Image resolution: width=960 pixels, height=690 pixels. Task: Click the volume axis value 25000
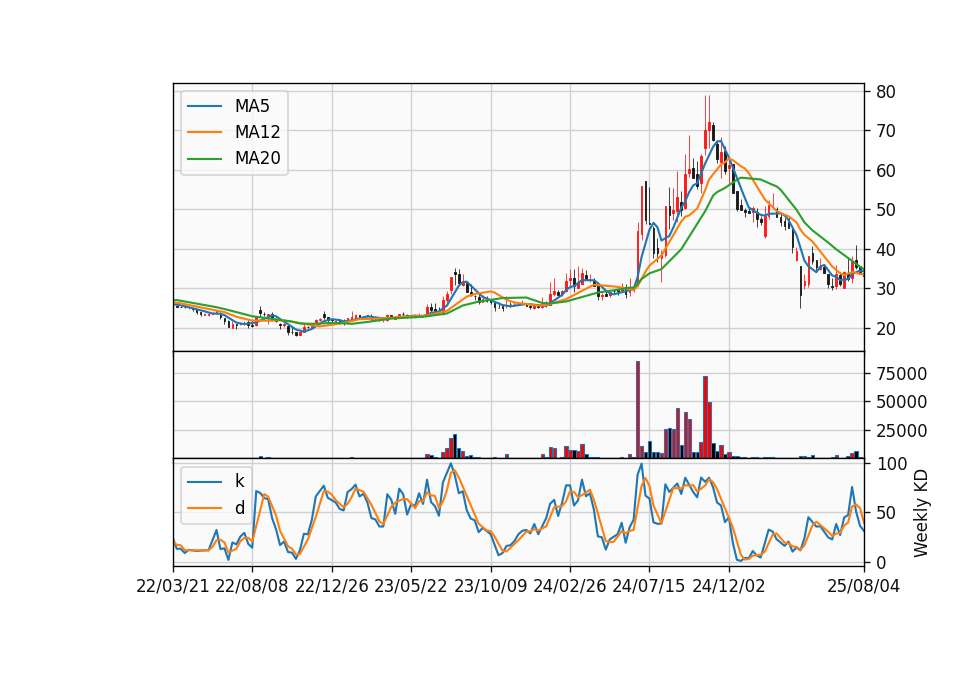(901, 431)
